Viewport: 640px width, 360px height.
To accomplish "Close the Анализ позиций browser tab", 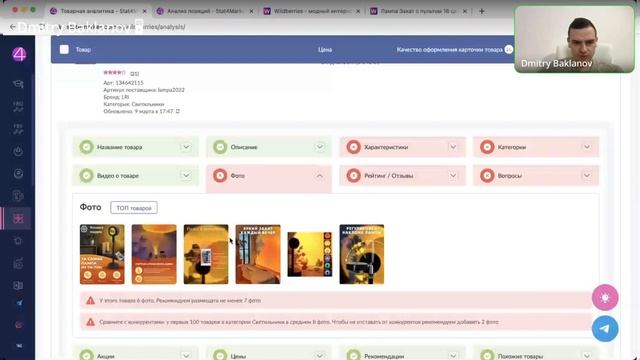I will point(251,11).
